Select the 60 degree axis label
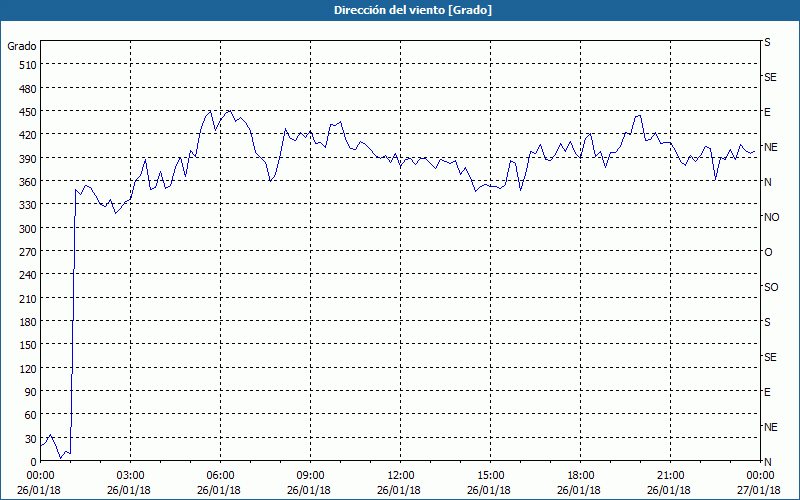 pos(31,415)
